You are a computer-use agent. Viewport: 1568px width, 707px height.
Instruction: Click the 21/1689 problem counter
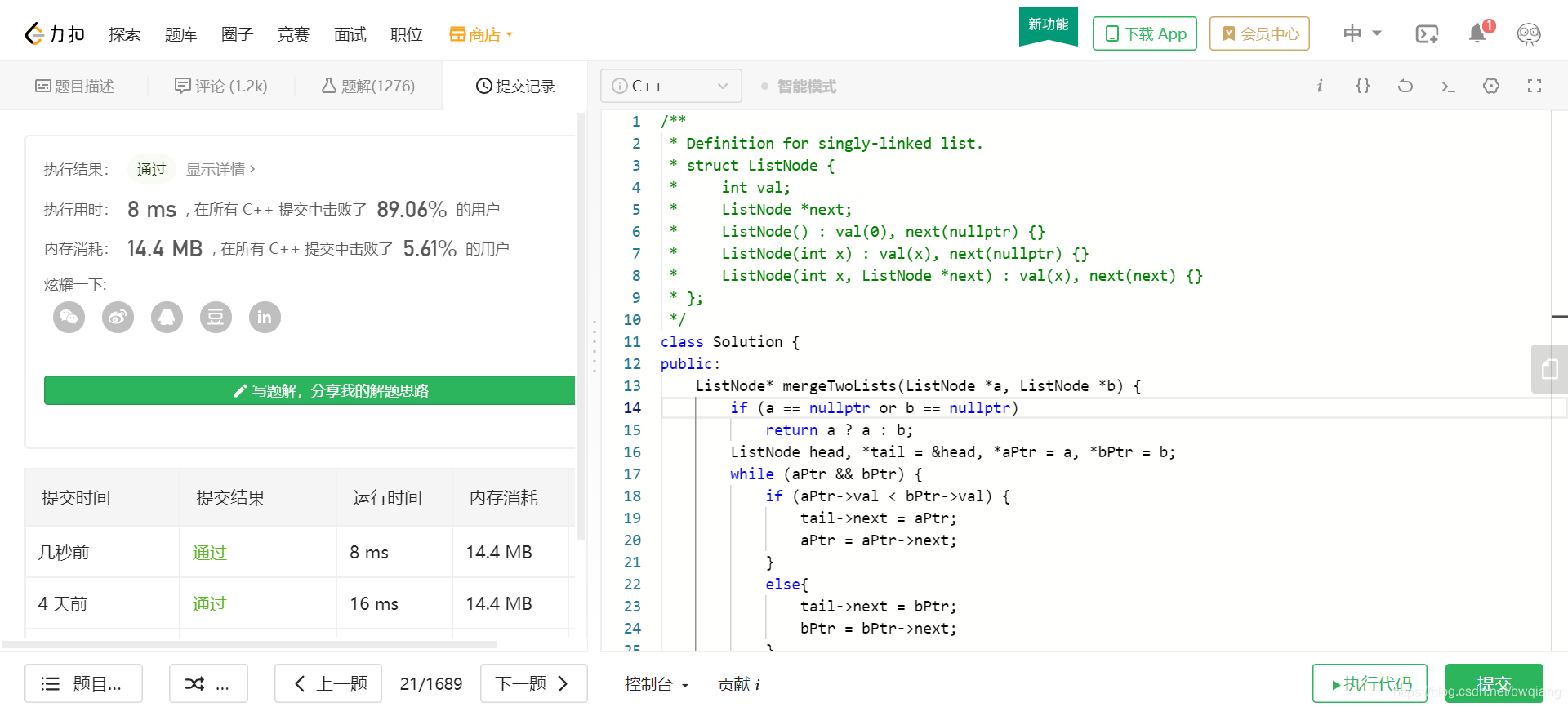pos(431,684)
